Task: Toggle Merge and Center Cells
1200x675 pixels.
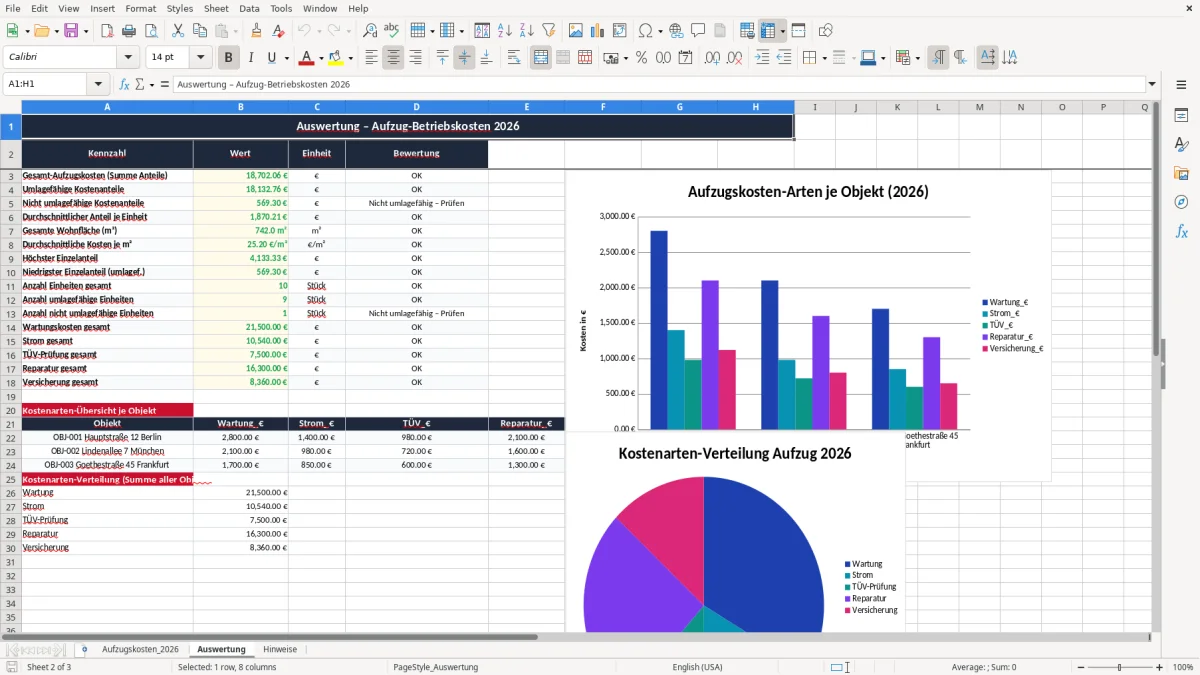Action: pyautogui.click(x=541, y=58)
